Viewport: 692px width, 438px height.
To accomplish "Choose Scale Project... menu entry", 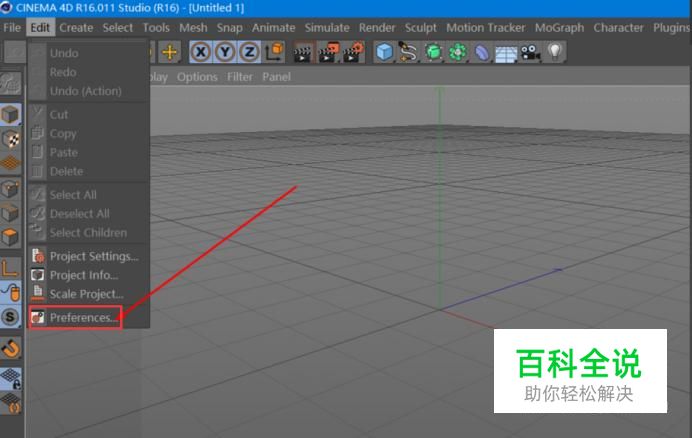I will coord(88,294).
